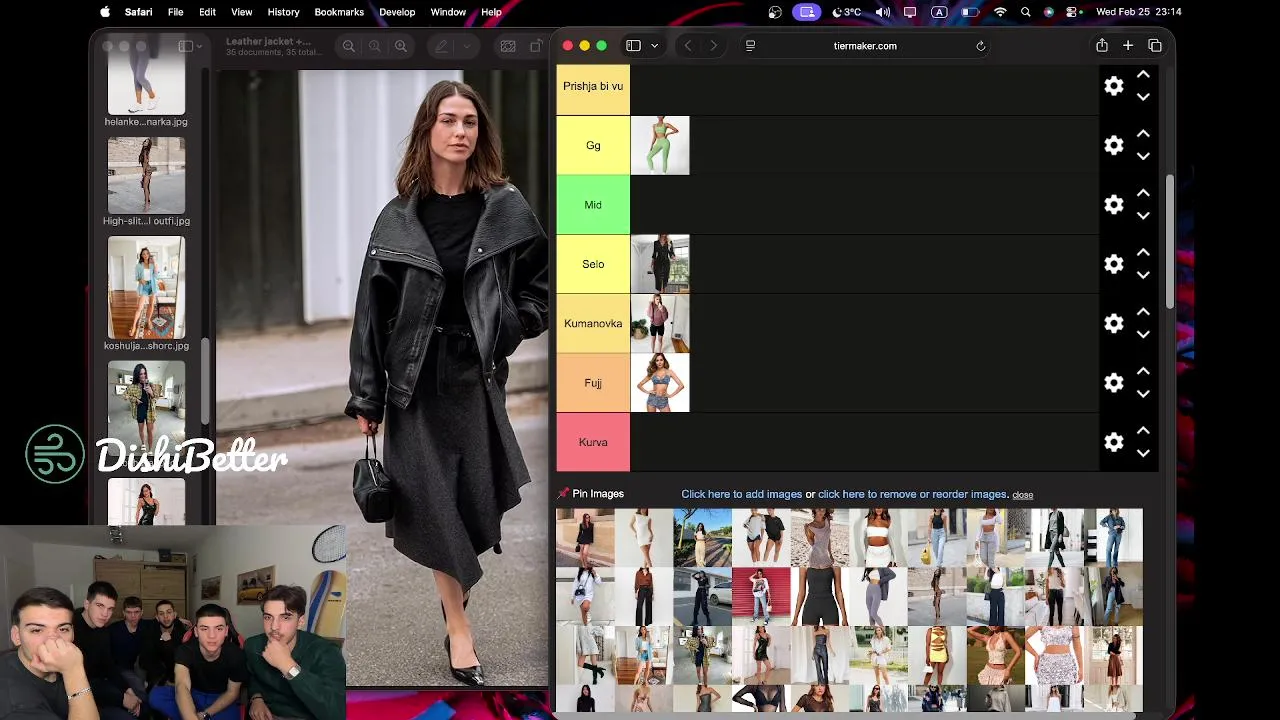
Task: Open Wi-Fi status in menu bar
Action: pos(1000,12)
